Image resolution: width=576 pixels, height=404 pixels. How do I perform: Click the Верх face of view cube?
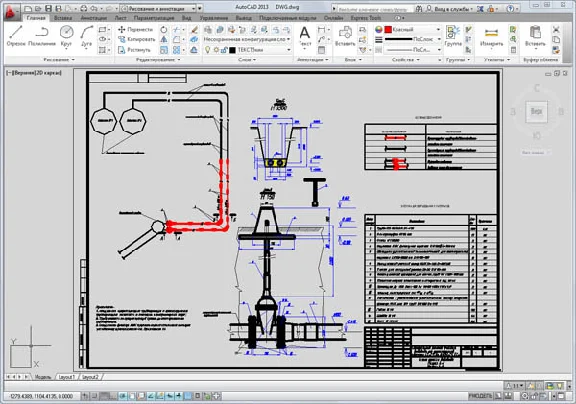[x=536, y=111]
